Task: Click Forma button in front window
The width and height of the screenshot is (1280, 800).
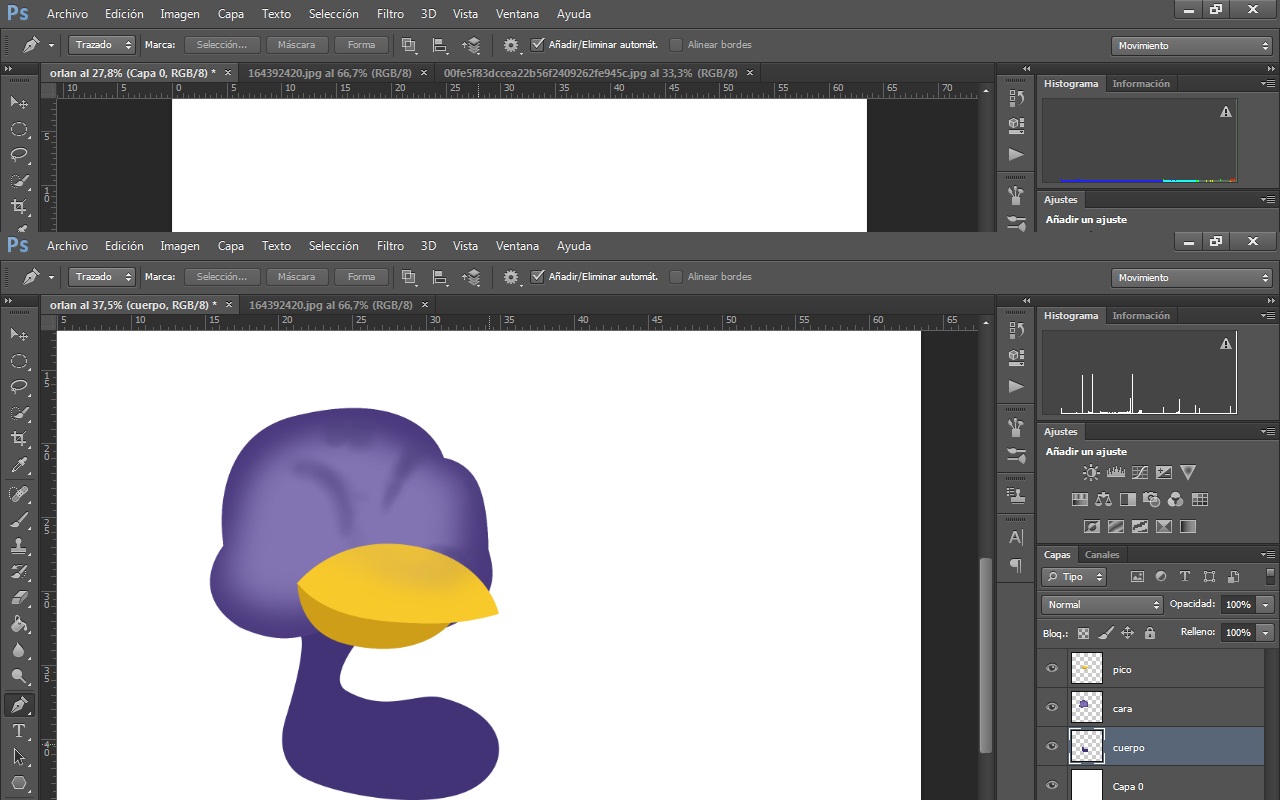Action: pyautogui.click(x=361, y=277)
